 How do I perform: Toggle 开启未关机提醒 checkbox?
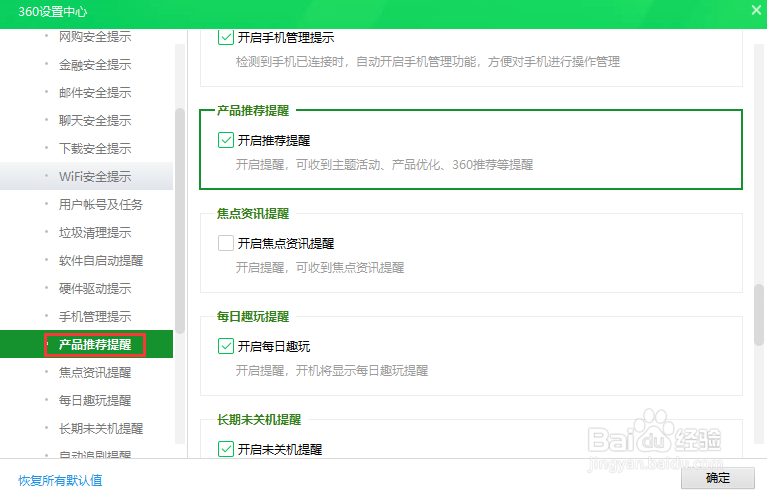(226, 449)
